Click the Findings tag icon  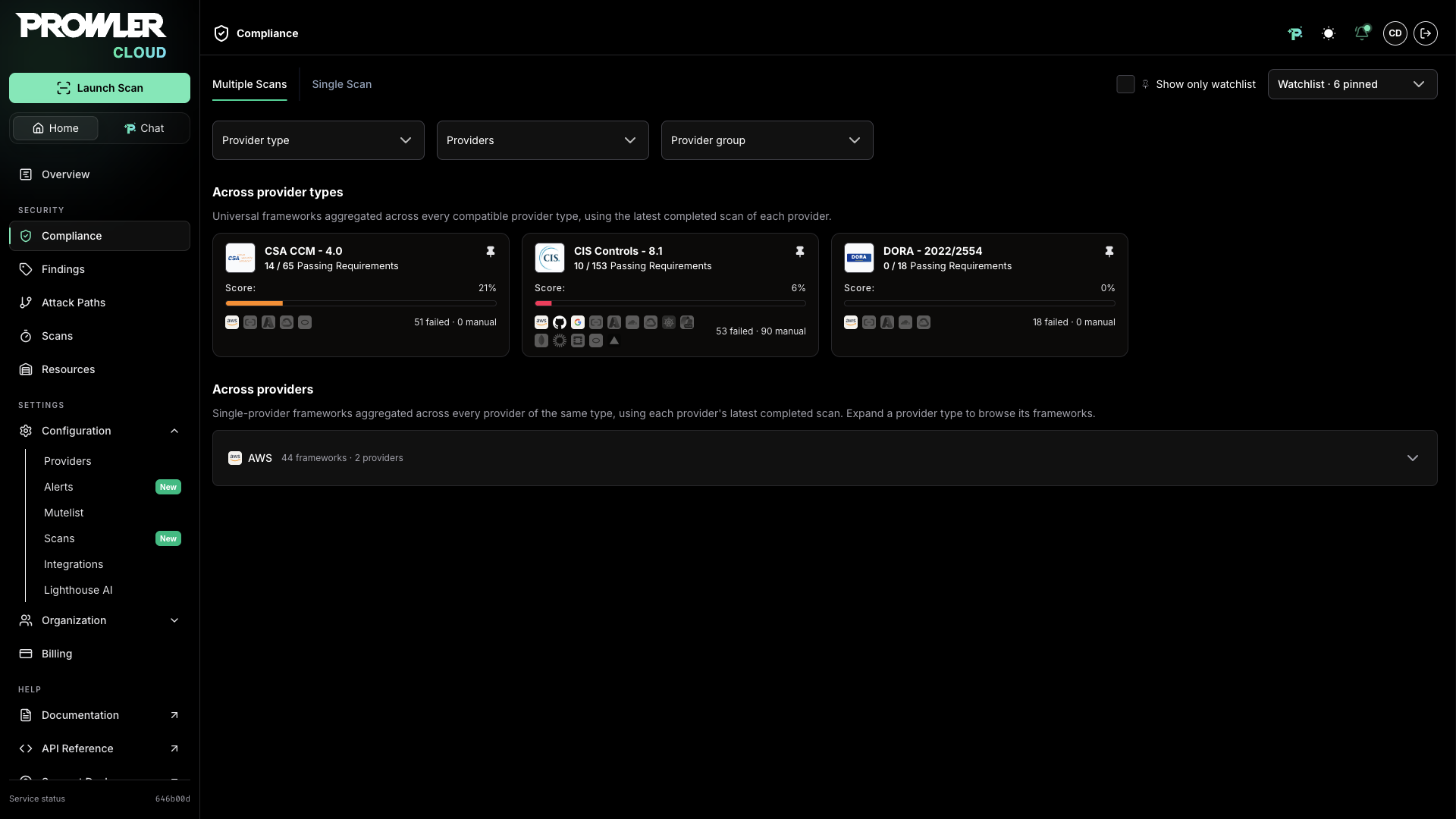tap(26, 269)
